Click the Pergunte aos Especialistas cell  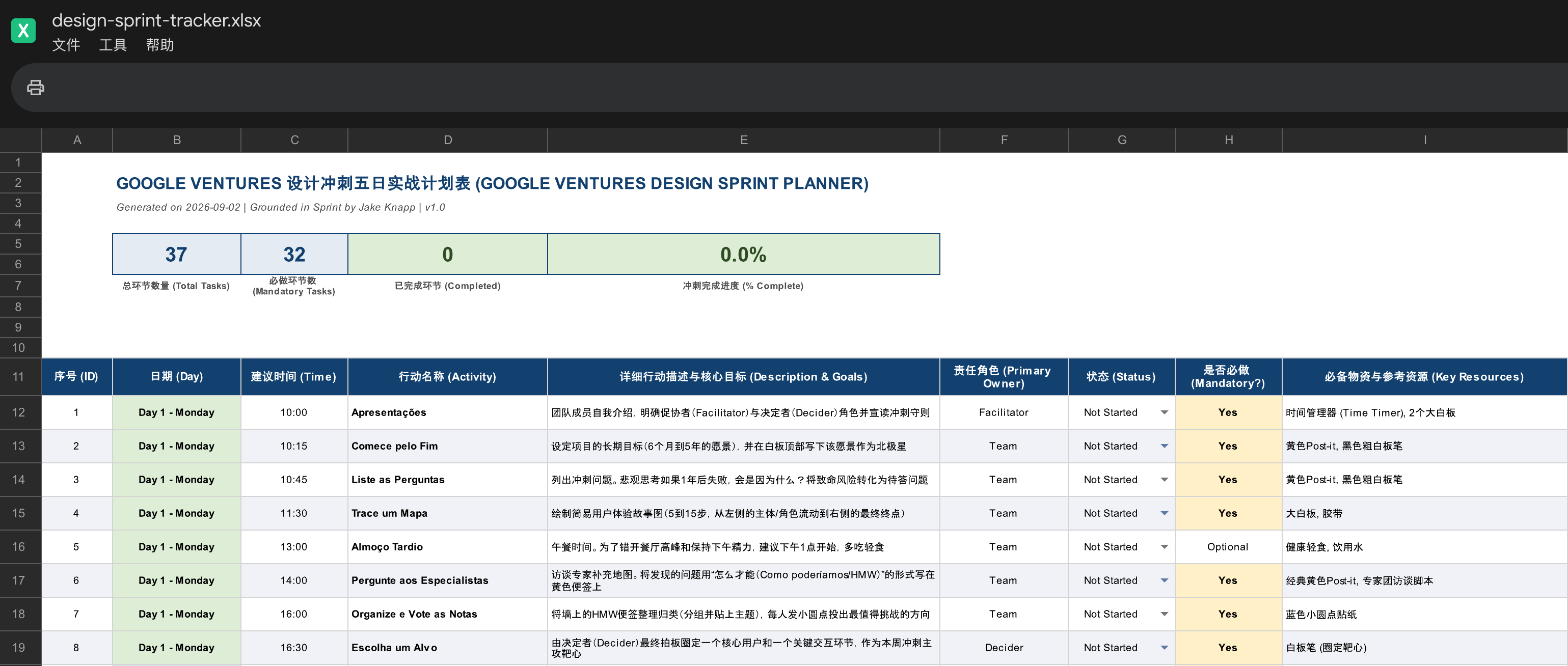coord(447,580)
